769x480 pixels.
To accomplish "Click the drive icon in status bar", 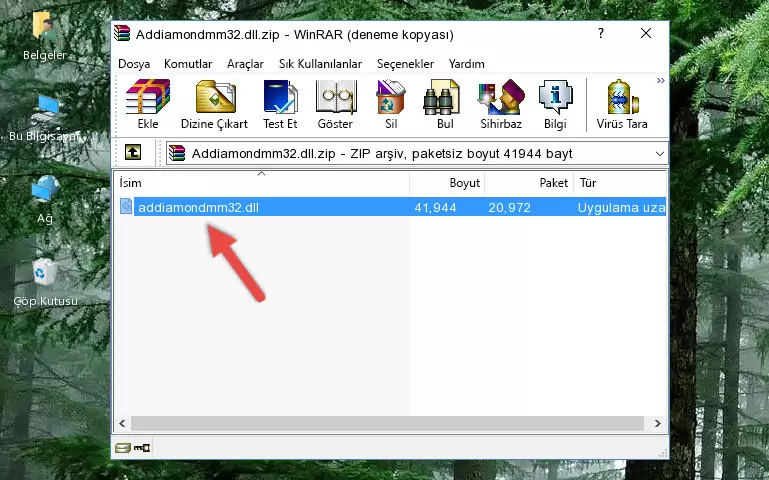I will tap(122, 447).
